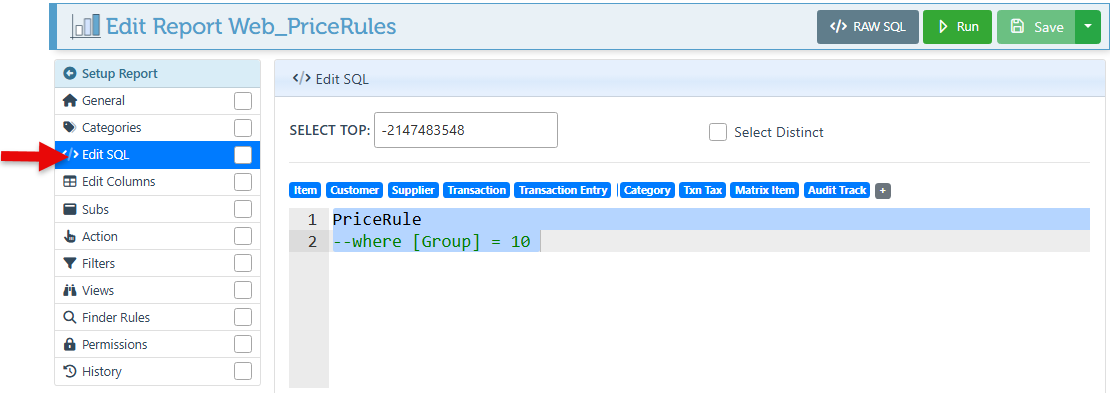
Task: Insert the Transaction table tag
Action: coord(476,190)
